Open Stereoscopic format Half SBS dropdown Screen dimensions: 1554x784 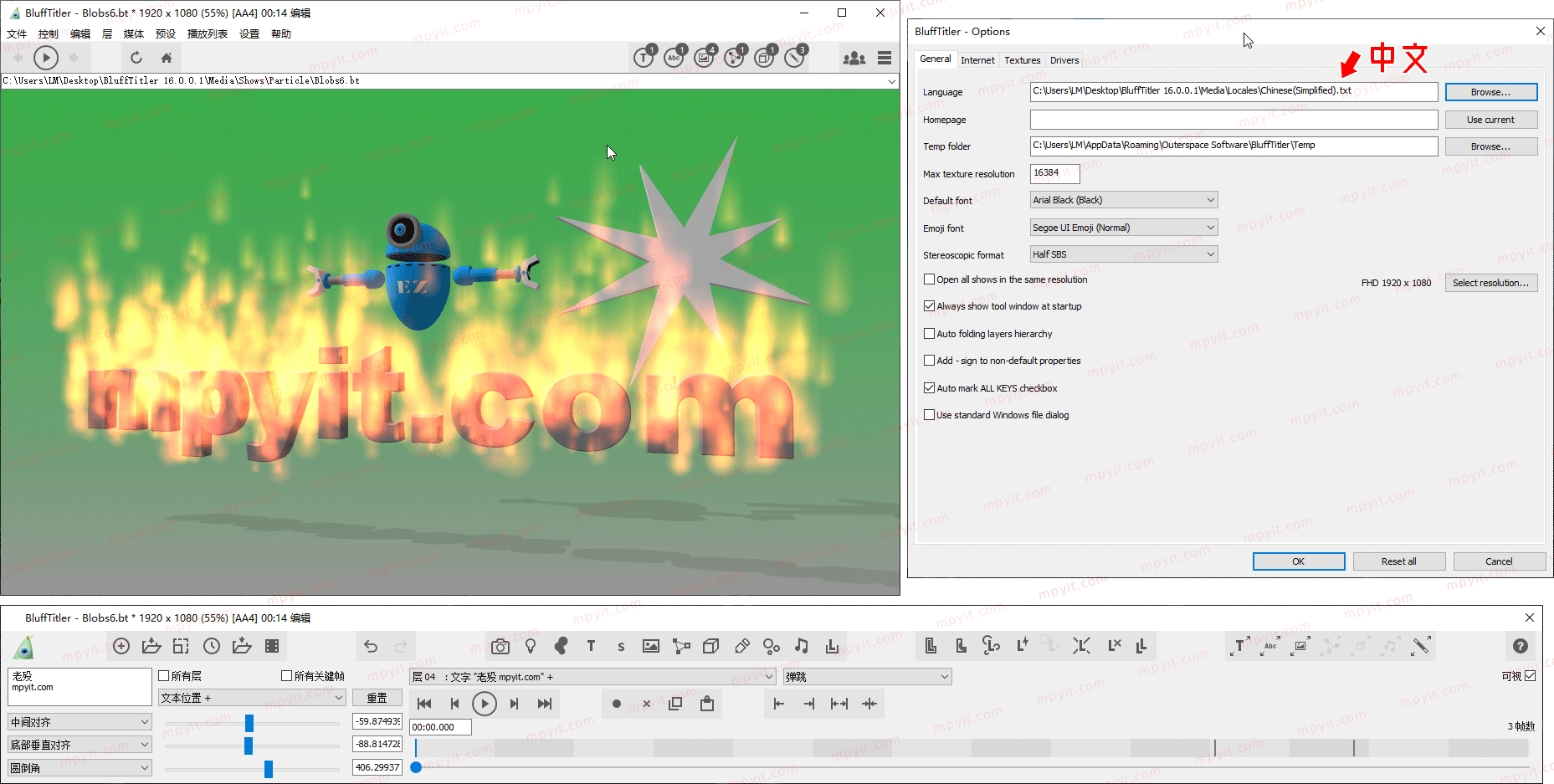pyautogui.click(x=1124, y=254)
